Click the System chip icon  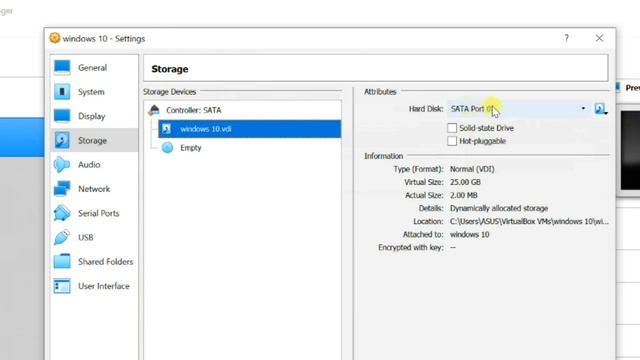click(62, 92)
